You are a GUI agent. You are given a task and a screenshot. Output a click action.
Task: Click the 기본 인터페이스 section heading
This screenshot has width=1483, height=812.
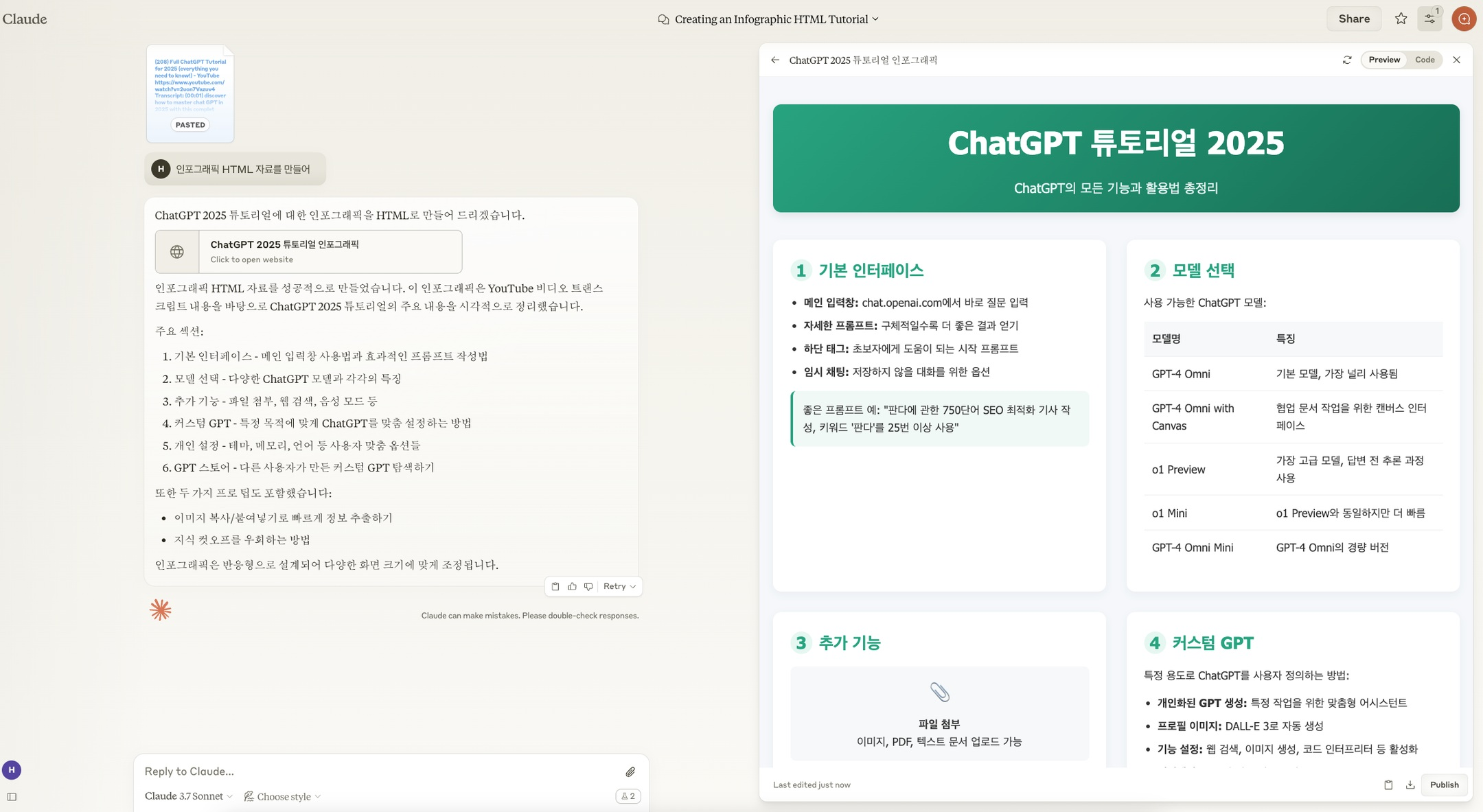coord(871,270)
